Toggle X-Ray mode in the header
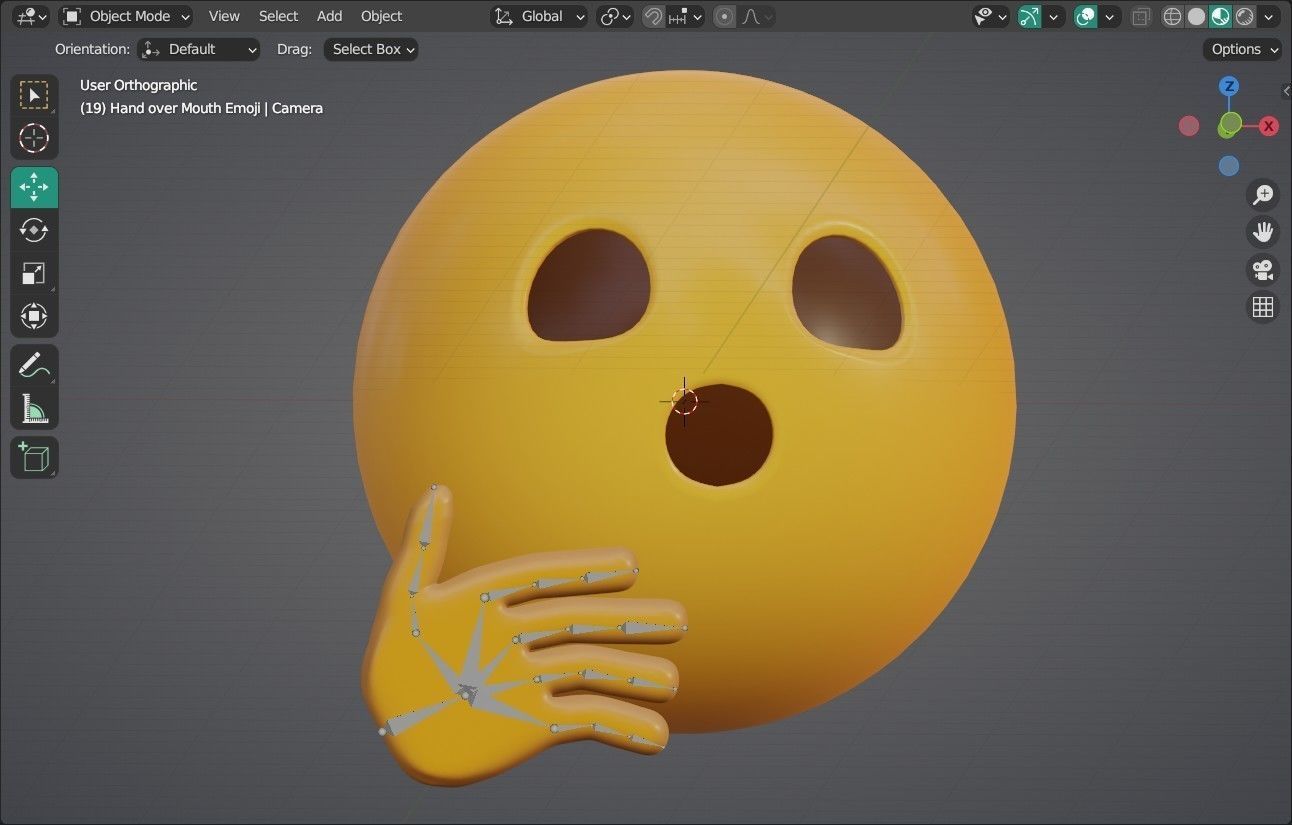The width and height of the screenshot is (1292, 825). (1141, 16)
